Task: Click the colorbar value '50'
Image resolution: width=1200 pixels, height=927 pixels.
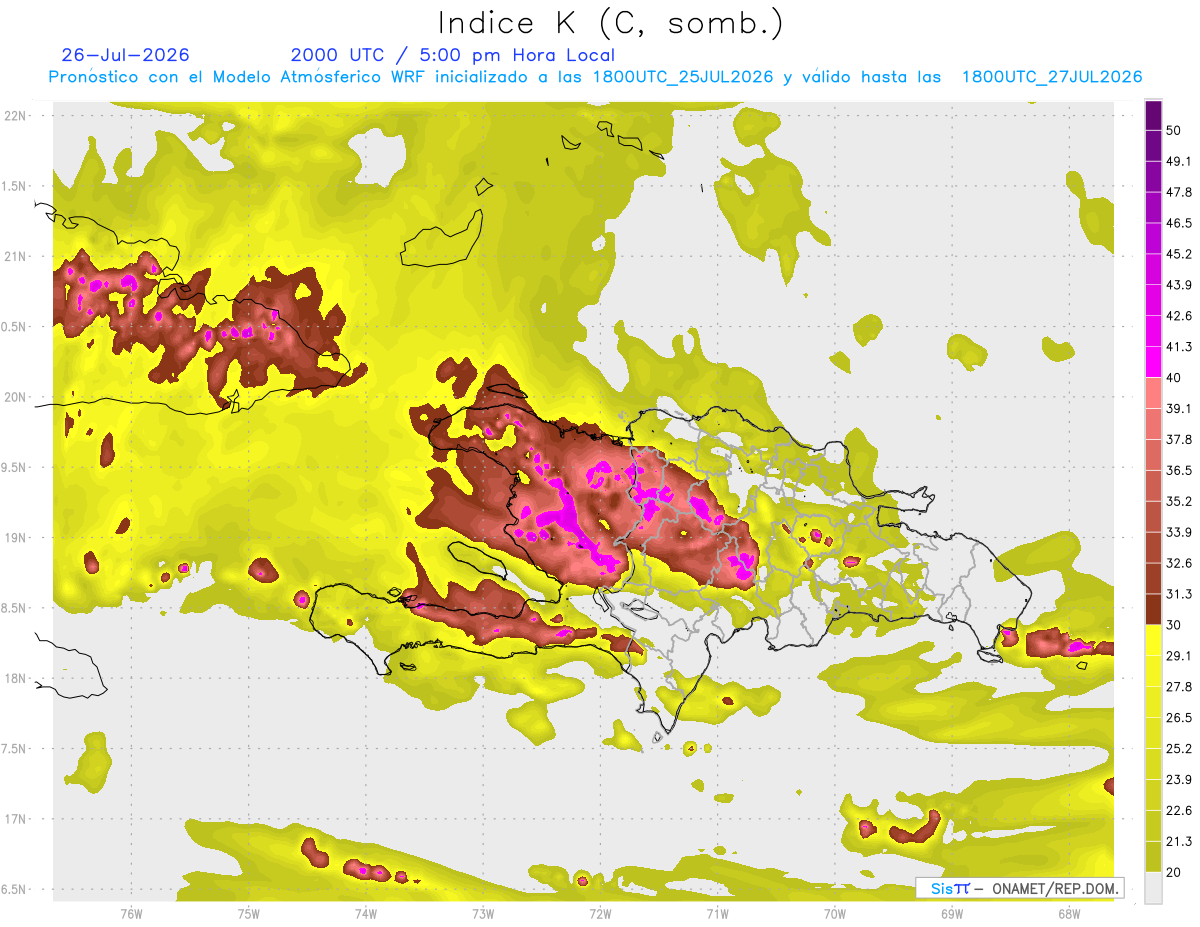Action: [1174, 130]
